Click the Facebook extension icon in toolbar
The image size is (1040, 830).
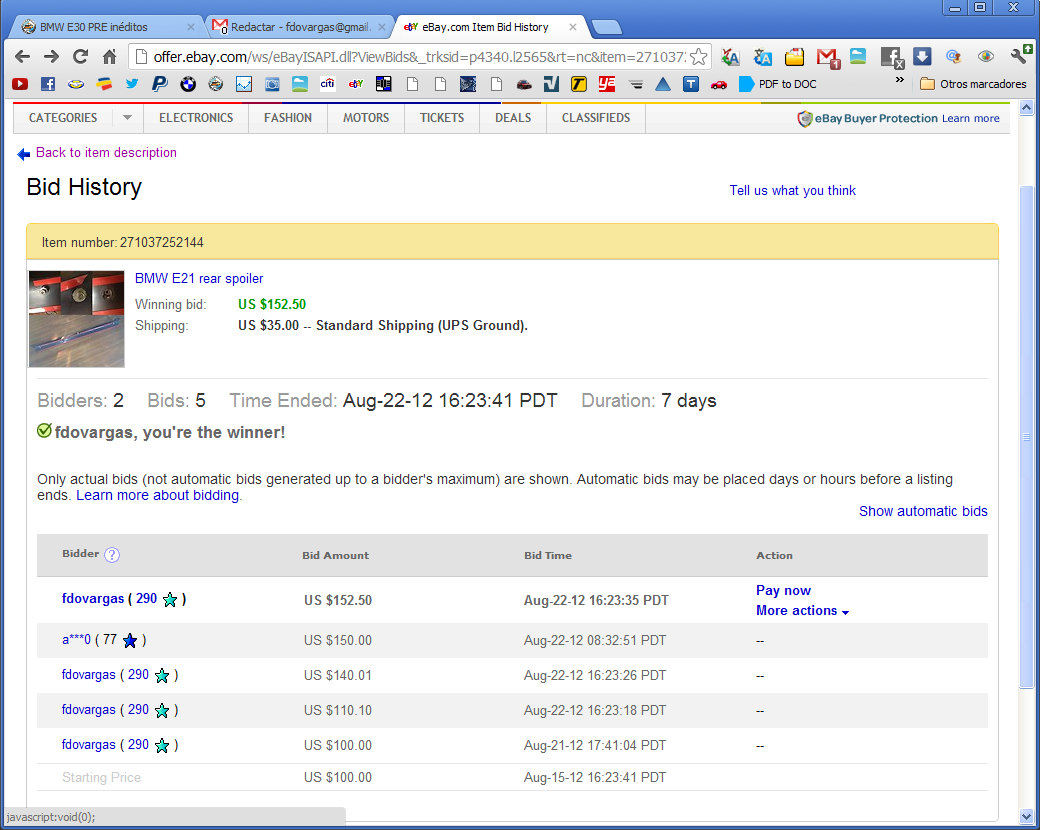(891, 58)
